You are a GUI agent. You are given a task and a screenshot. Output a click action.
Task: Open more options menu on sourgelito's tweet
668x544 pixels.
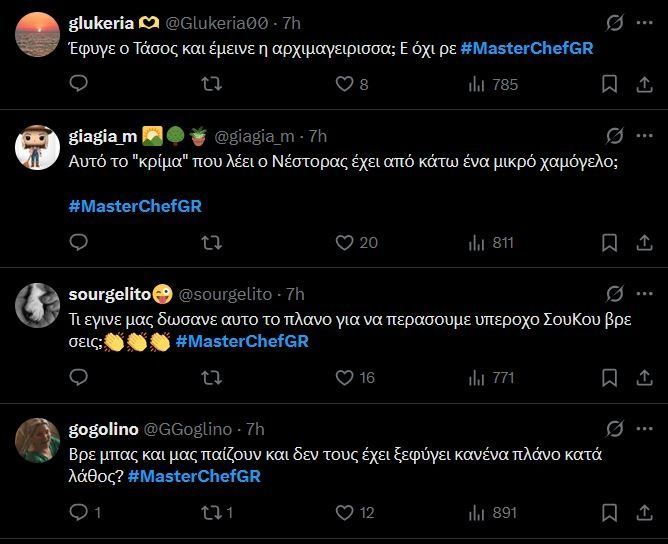(x=648, y=294)
